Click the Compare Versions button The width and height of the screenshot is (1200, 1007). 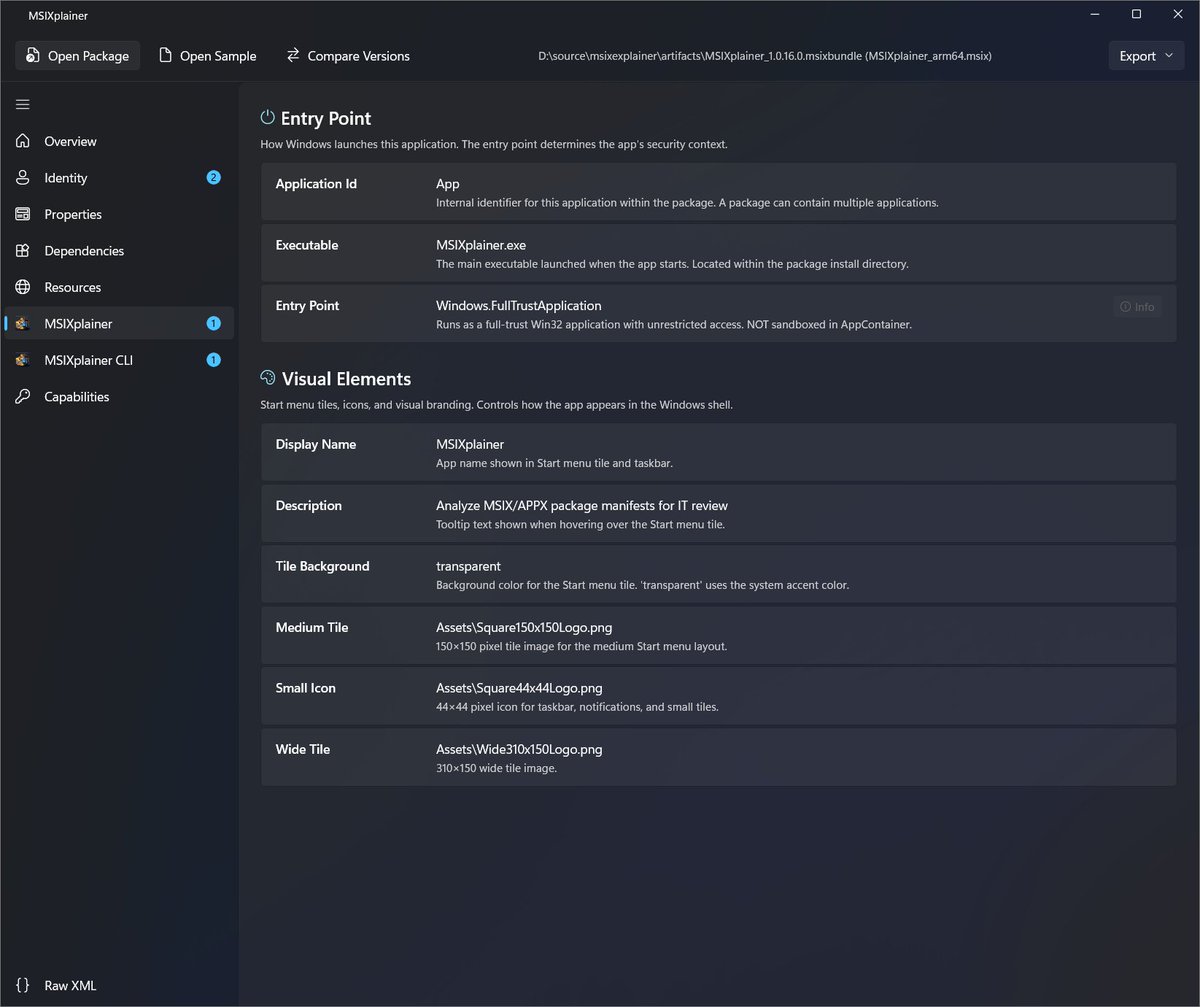pyautogui.click(x=347, y=56)
